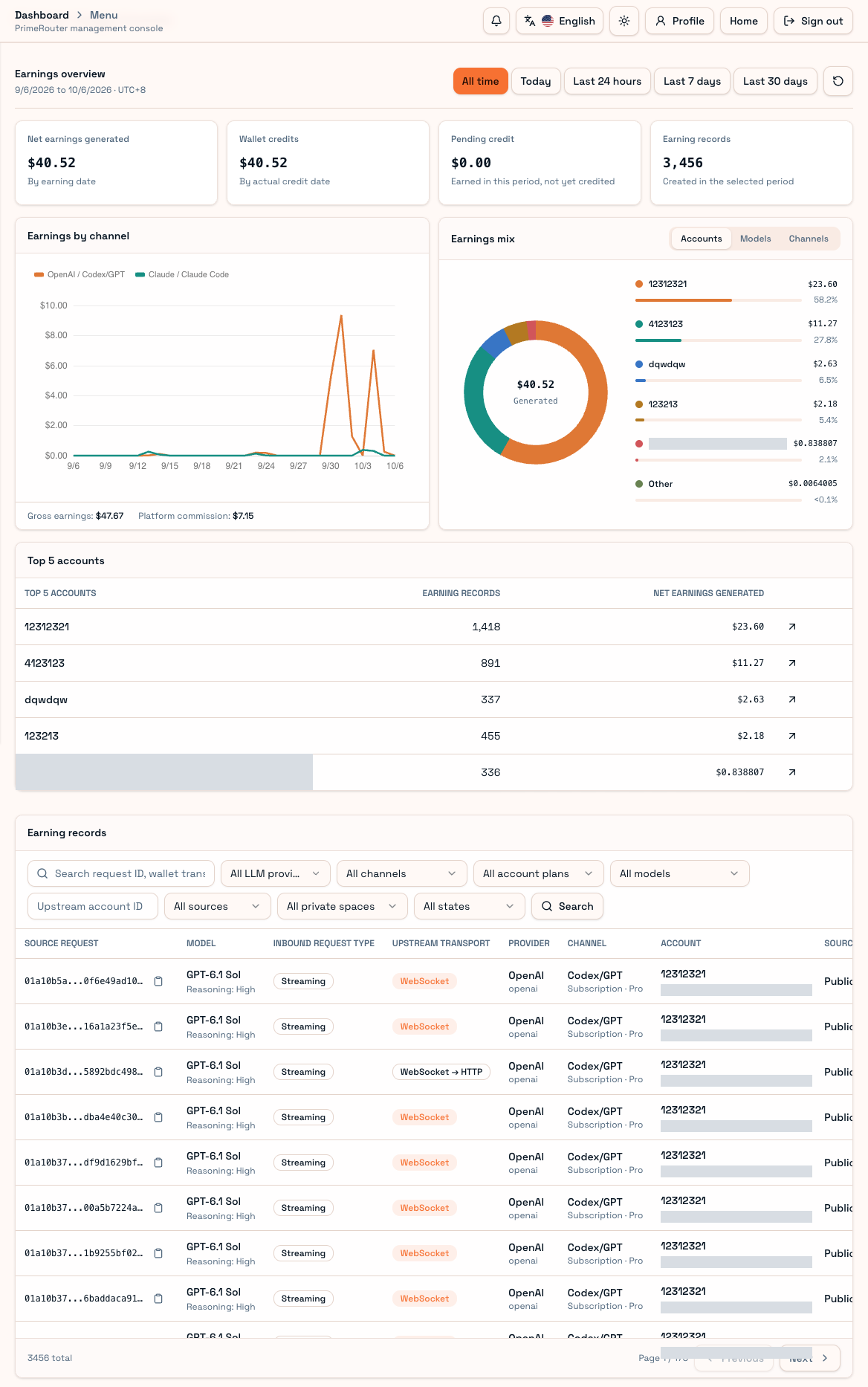Run the earning records Search button
868x1387 pixels.
(x=567, y=906)
